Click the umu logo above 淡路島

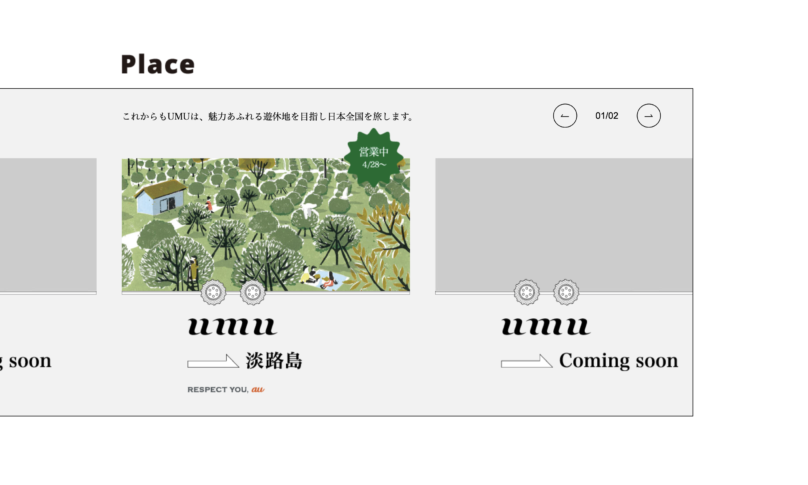[x=232, y=326]
